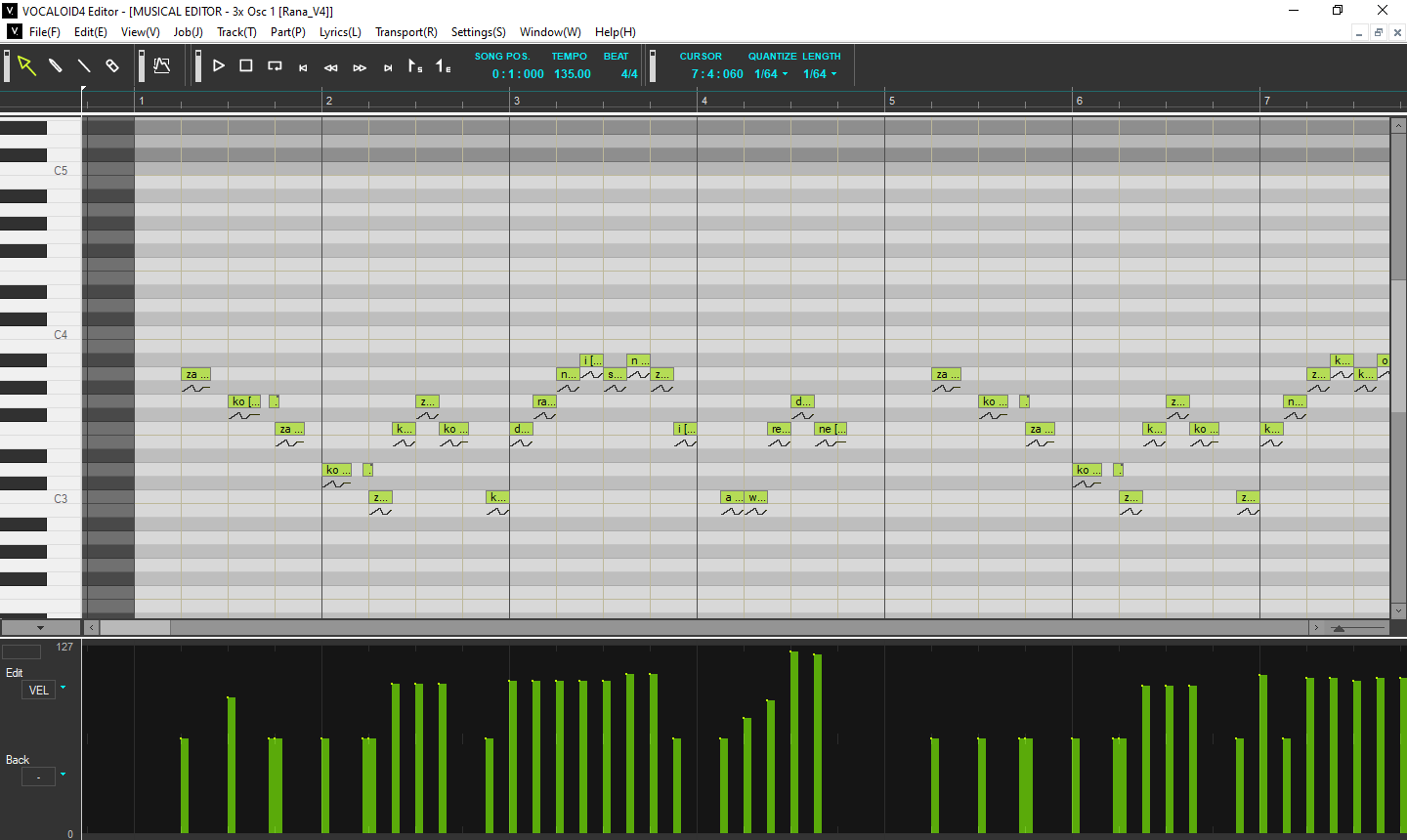Open the Transport menu
1407x840 pixels.
(406, 32)
